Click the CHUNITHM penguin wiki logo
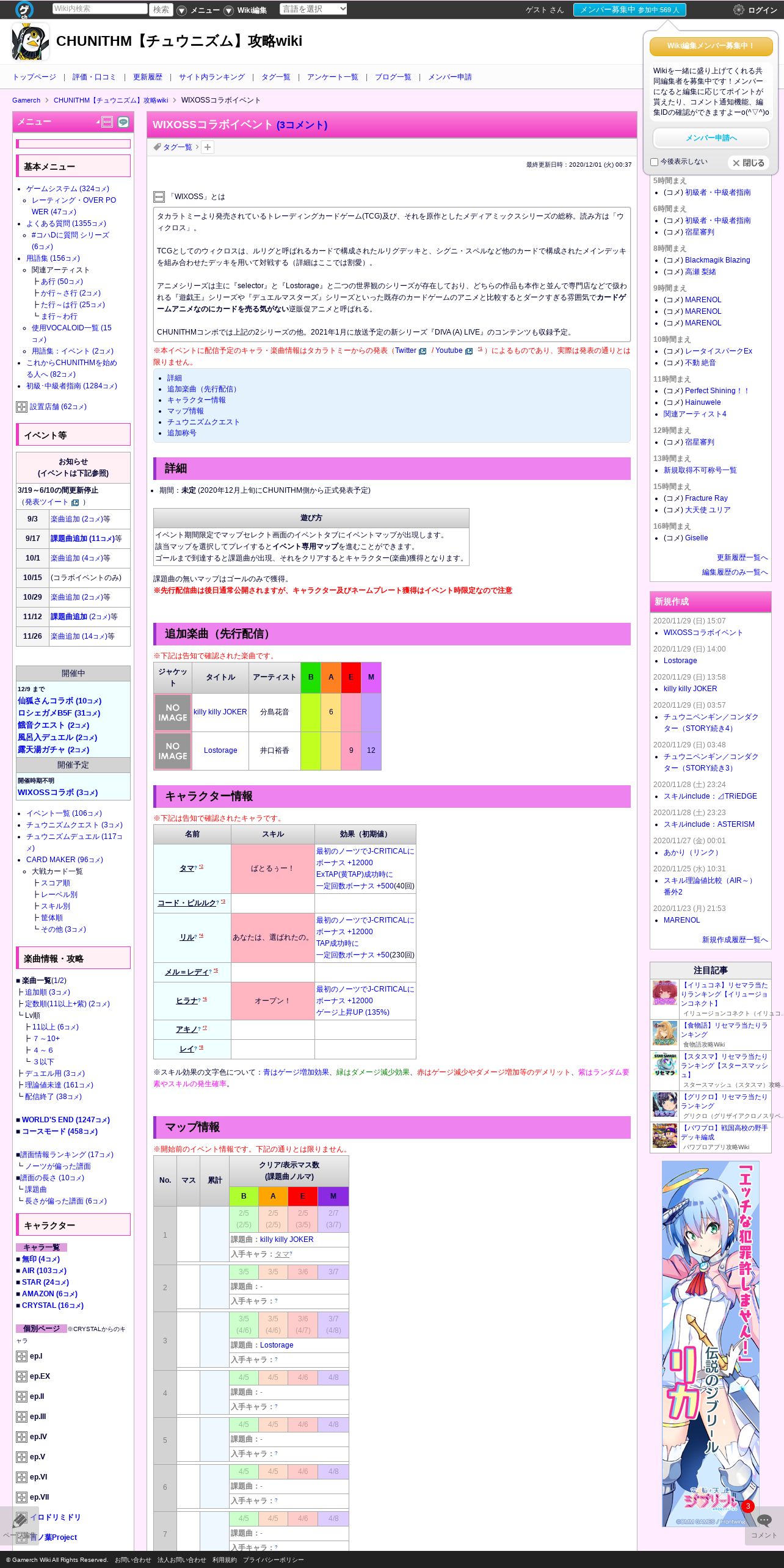The image size is (784, 1568). pos(31,42)
